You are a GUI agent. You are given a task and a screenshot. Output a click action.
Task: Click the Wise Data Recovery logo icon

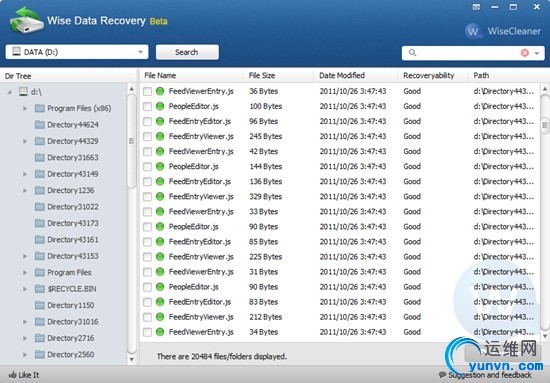(x=27, y=20)
